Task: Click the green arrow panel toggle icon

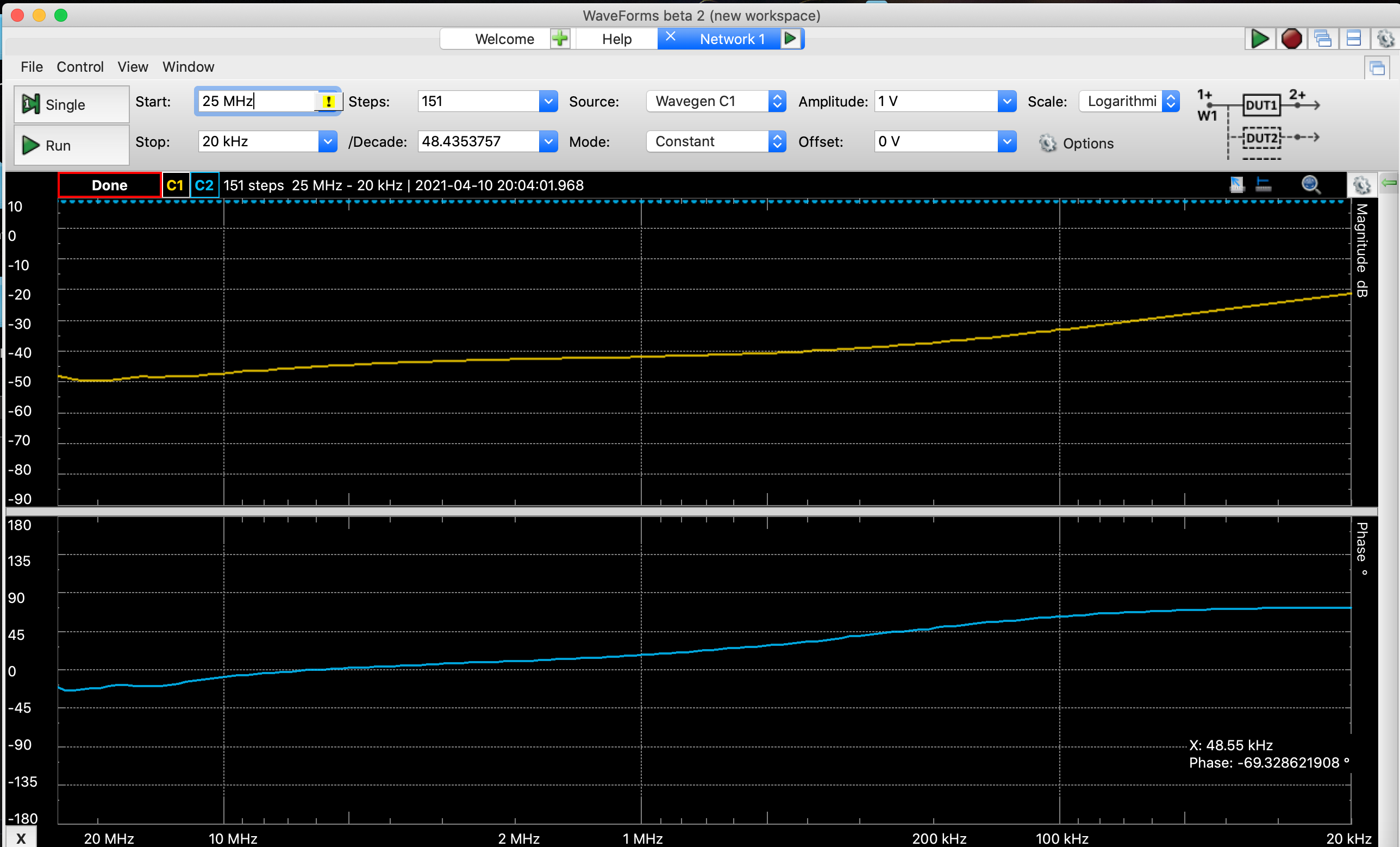Action: 1389,183
